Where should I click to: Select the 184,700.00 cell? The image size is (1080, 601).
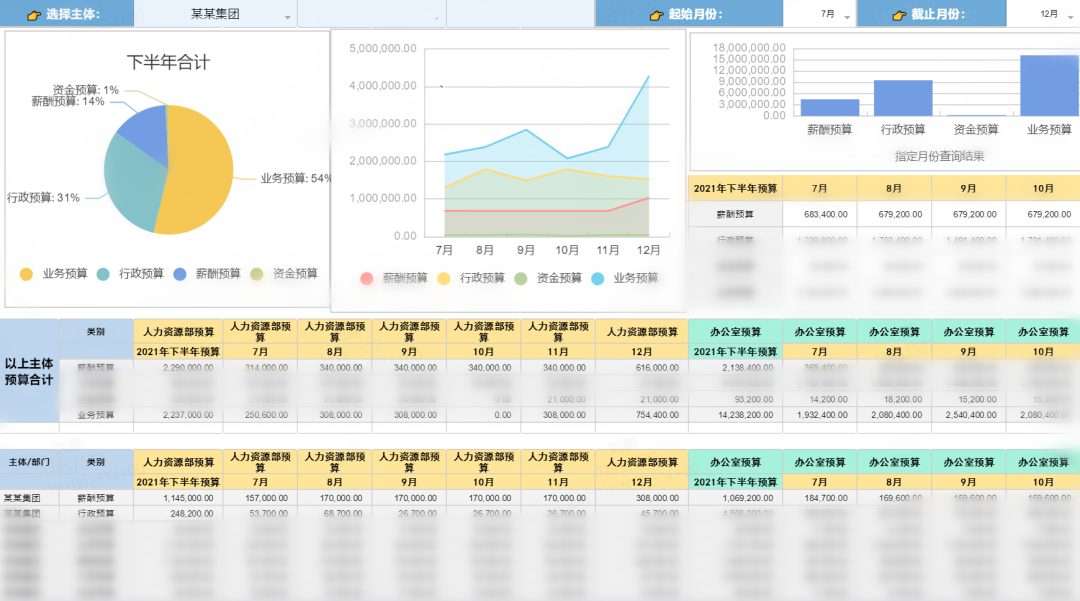point(820,498)
